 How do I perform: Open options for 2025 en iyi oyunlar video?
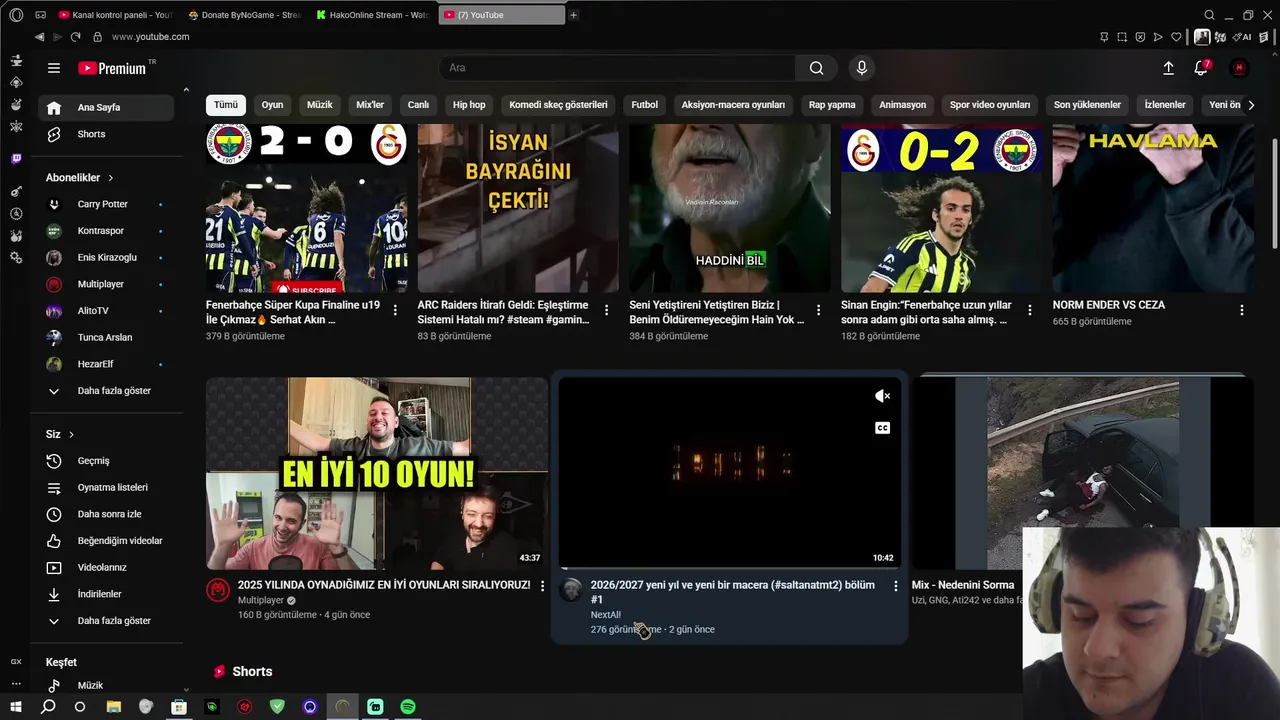542,586
